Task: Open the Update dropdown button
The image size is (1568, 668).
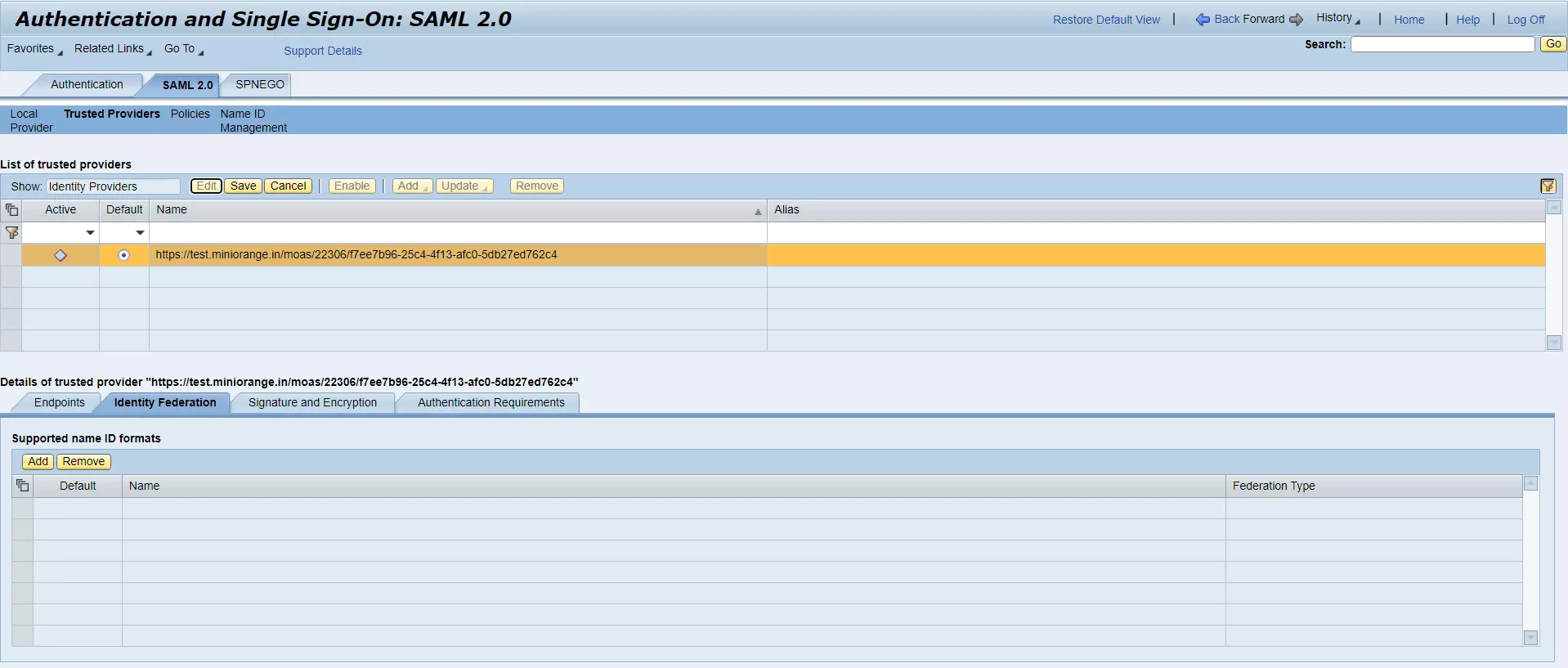Action: (464, 186)
